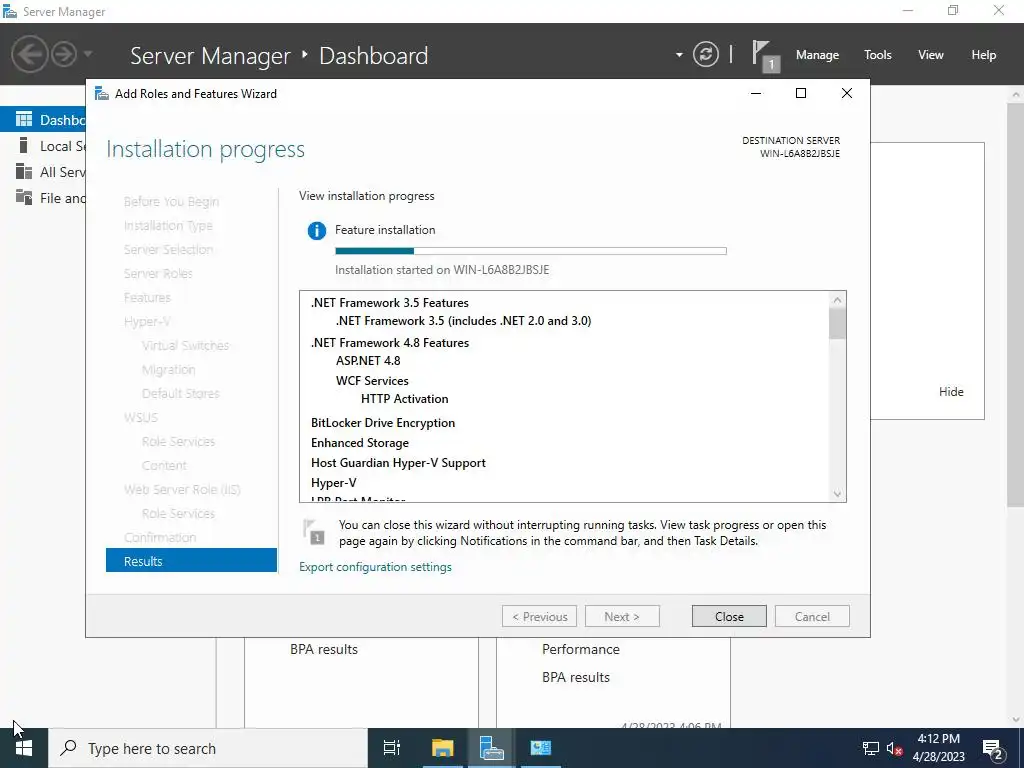Select All Servers in the sidebar
Screen dimensions: 1024x768
[43, 172]
